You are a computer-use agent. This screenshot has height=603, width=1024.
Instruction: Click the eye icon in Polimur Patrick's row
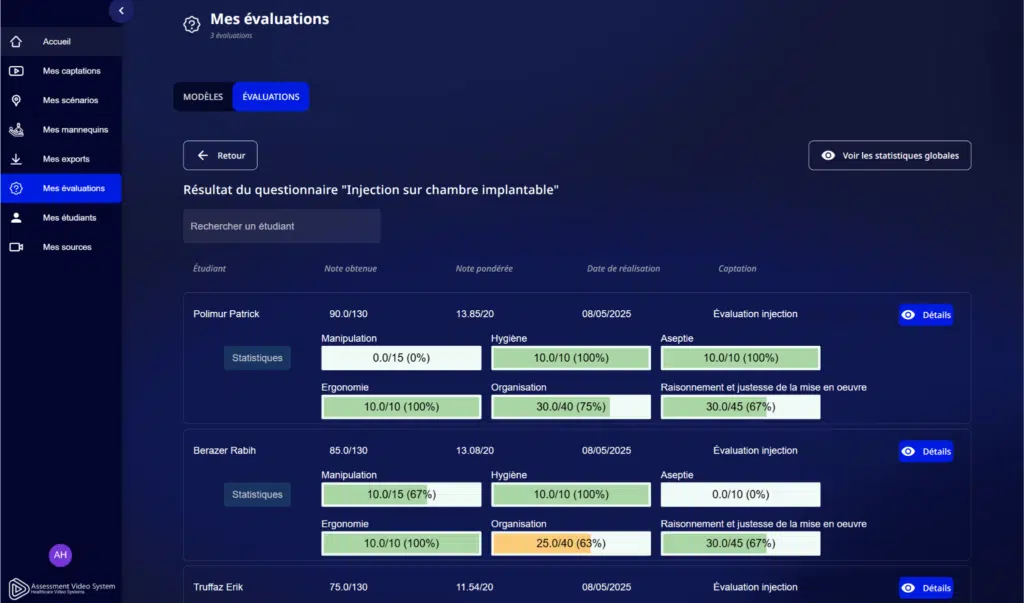tap(908, 315)
